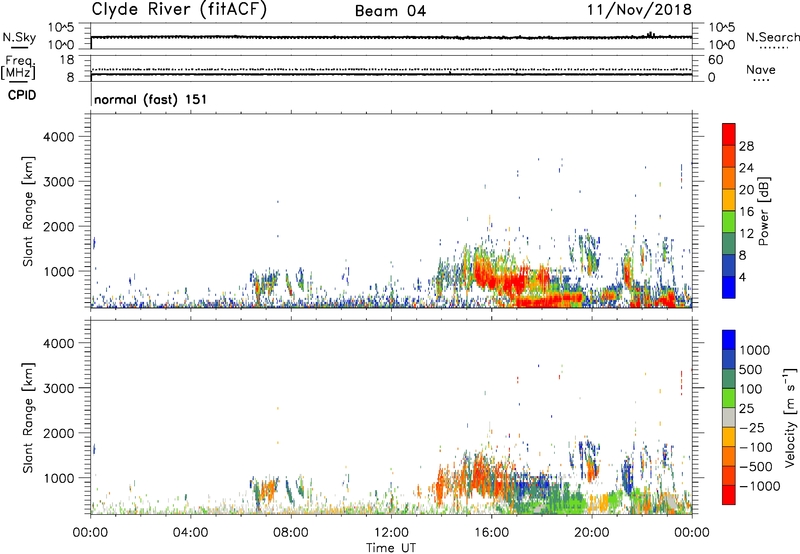Click the '12:00' time tick label
The width and height of the screenshot is (800, 554).
click(x=391, y=533)
